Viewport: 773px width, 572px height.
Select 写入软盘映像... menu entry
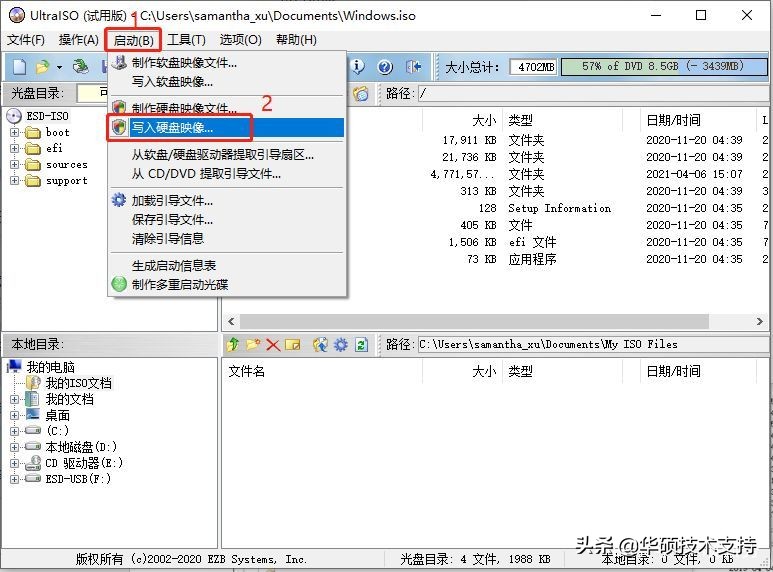pyautogui.click(x=227, y=82)
